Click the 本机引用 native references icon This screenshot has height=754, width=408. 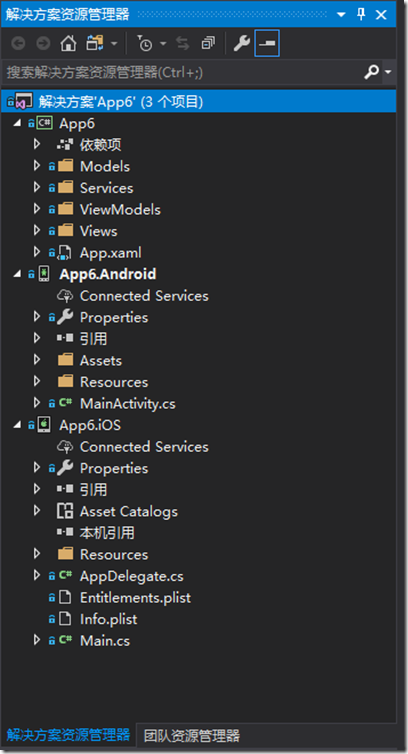65,532
